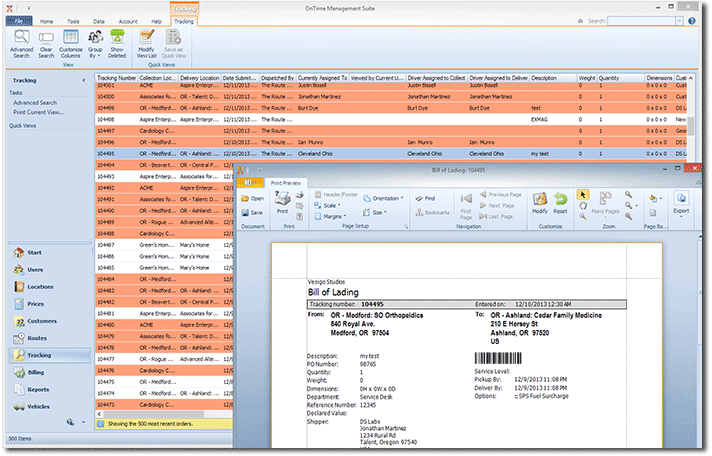This screenshot has width=712, height=456.
Task: Open the File menu tab
Action: pos(19,21)
